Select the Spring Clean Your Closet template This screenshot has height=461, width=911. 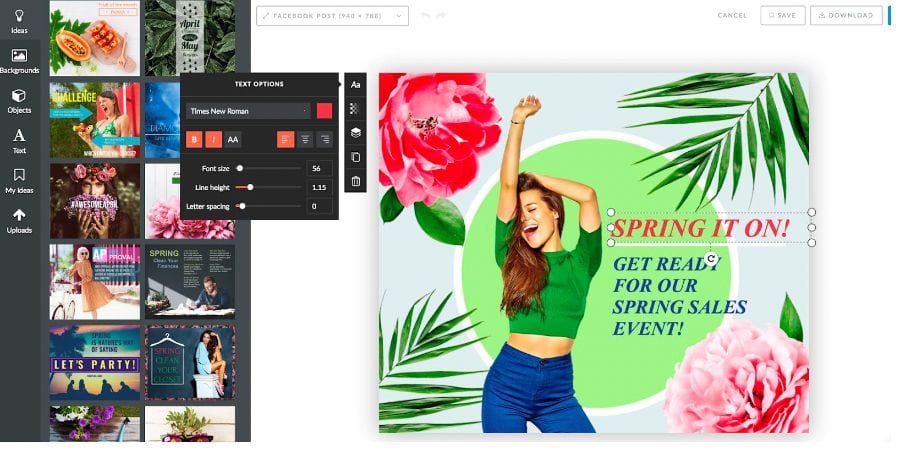pyautogui.click(x=190, y=362)
